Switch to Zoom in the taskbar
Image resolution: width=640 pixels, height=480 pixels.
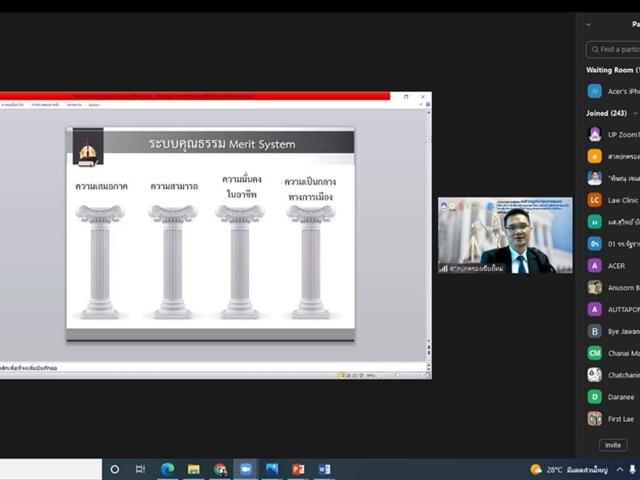246,469
